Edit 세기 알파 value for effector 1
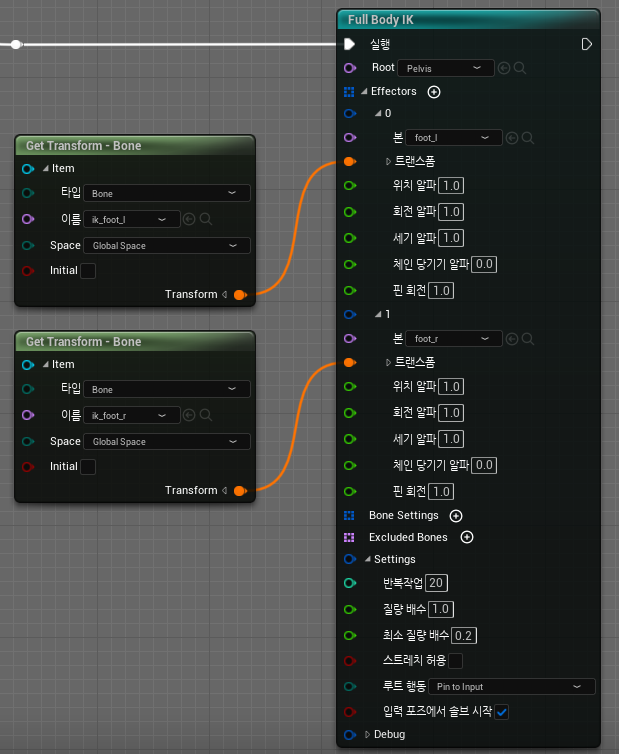 (451, 439)
